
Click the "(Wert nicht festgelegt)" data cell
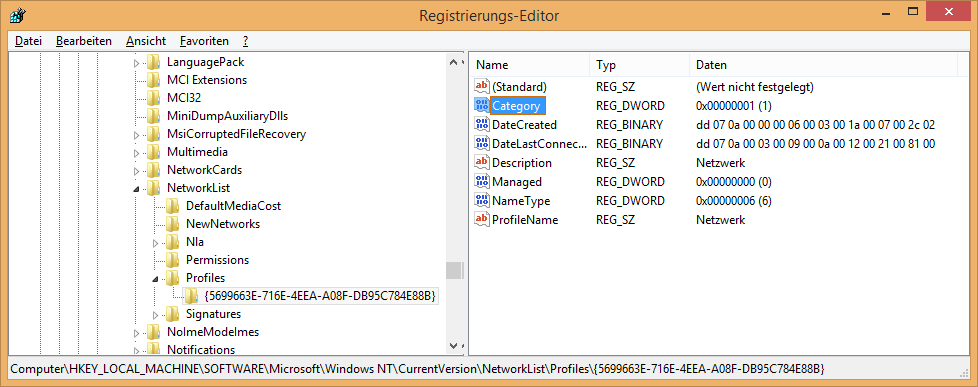pos(755,86)
